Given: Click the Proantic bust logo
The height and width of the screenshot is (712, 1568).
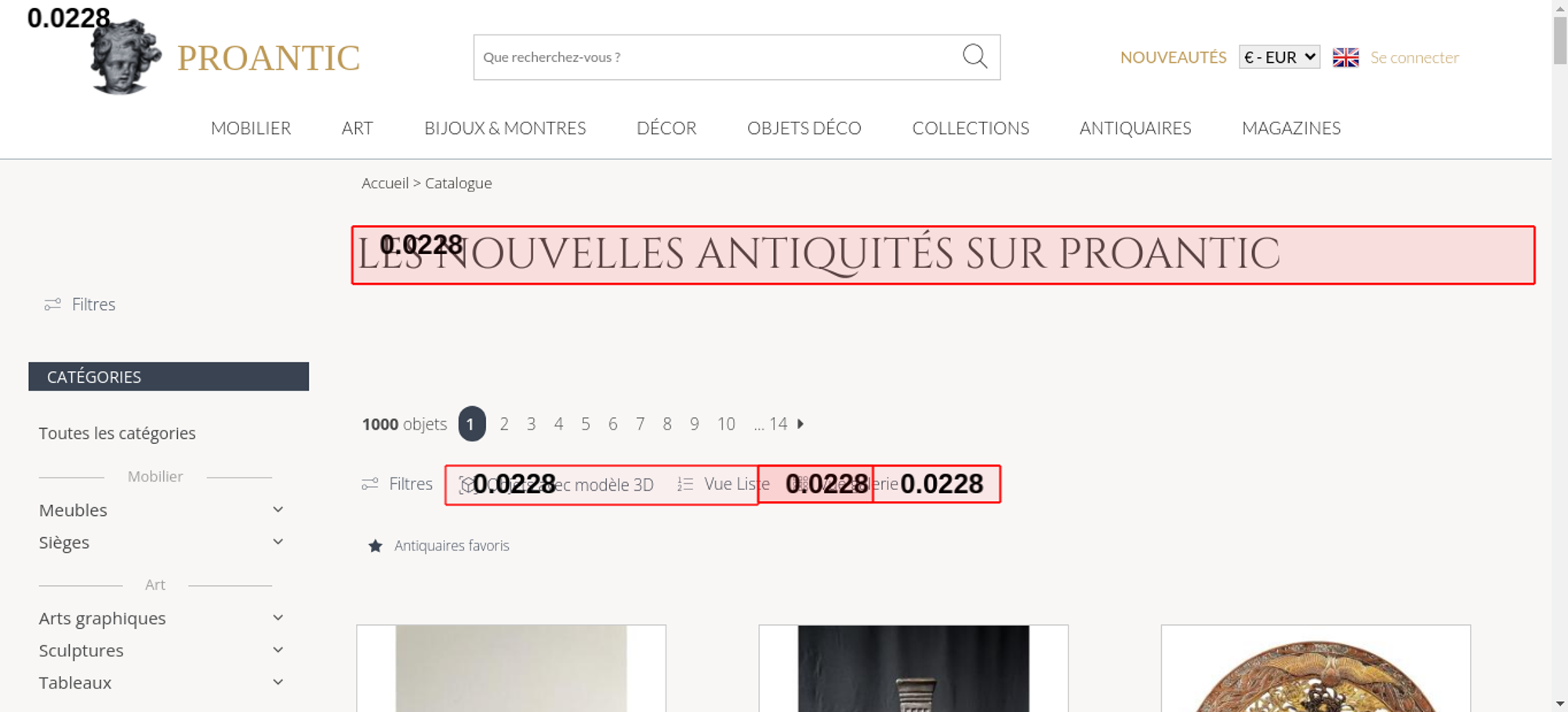Looking at the screenshot, I should click(125, 56).
